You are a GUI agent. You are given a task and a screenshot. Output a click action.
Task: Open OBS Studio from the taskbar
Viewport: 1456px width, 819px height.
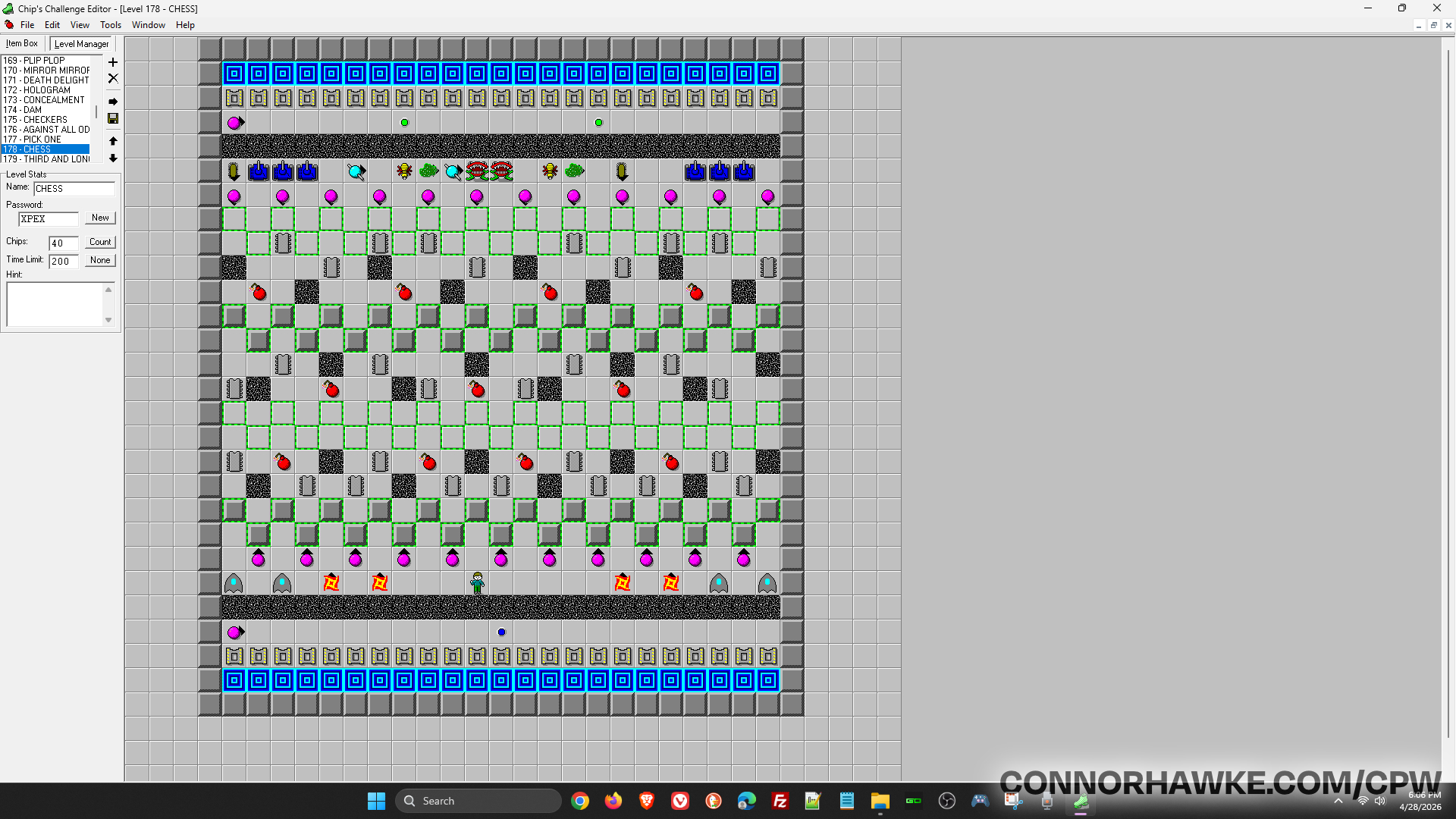[947, 801]
